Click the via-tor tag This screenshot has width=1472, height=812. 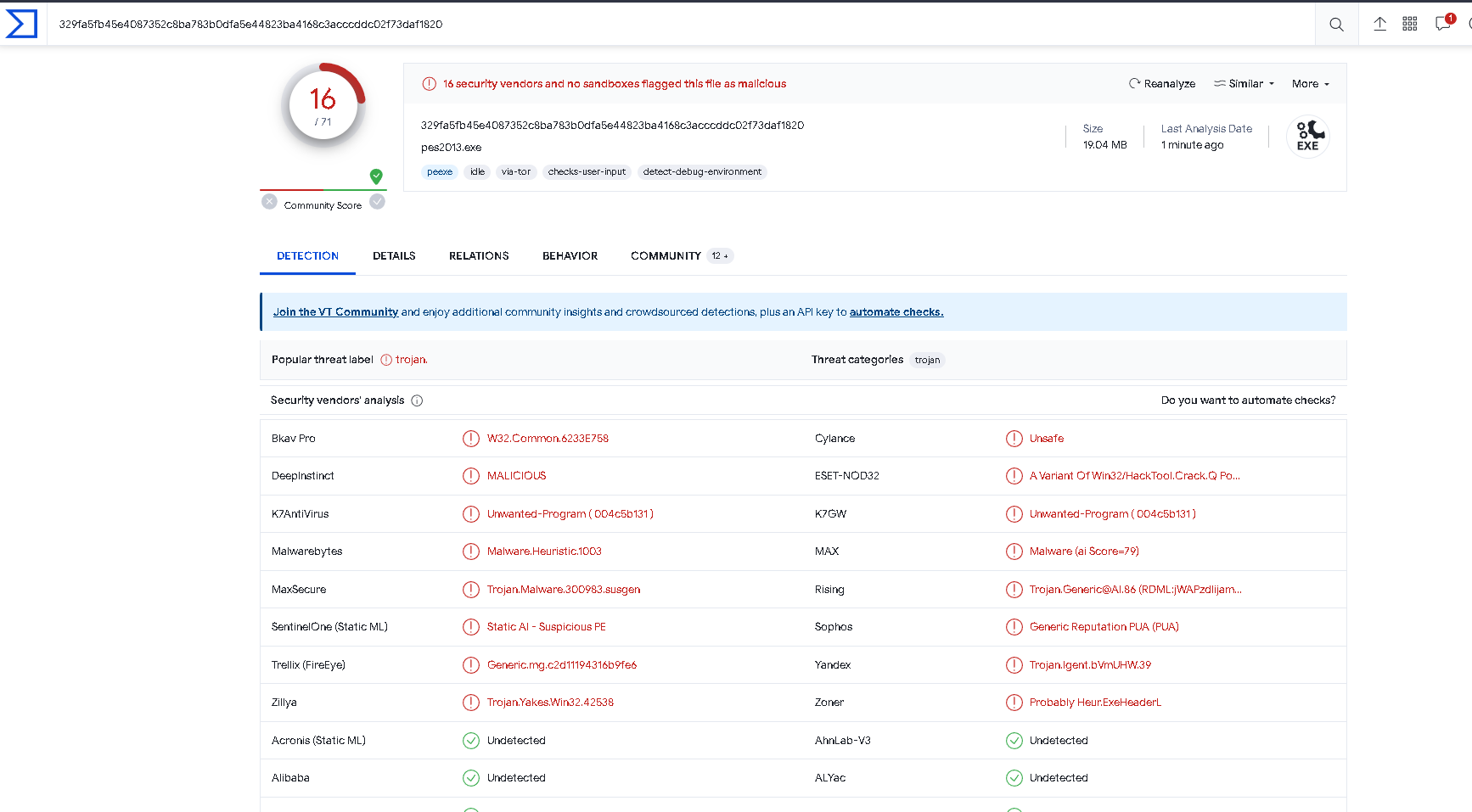(516, 172)
